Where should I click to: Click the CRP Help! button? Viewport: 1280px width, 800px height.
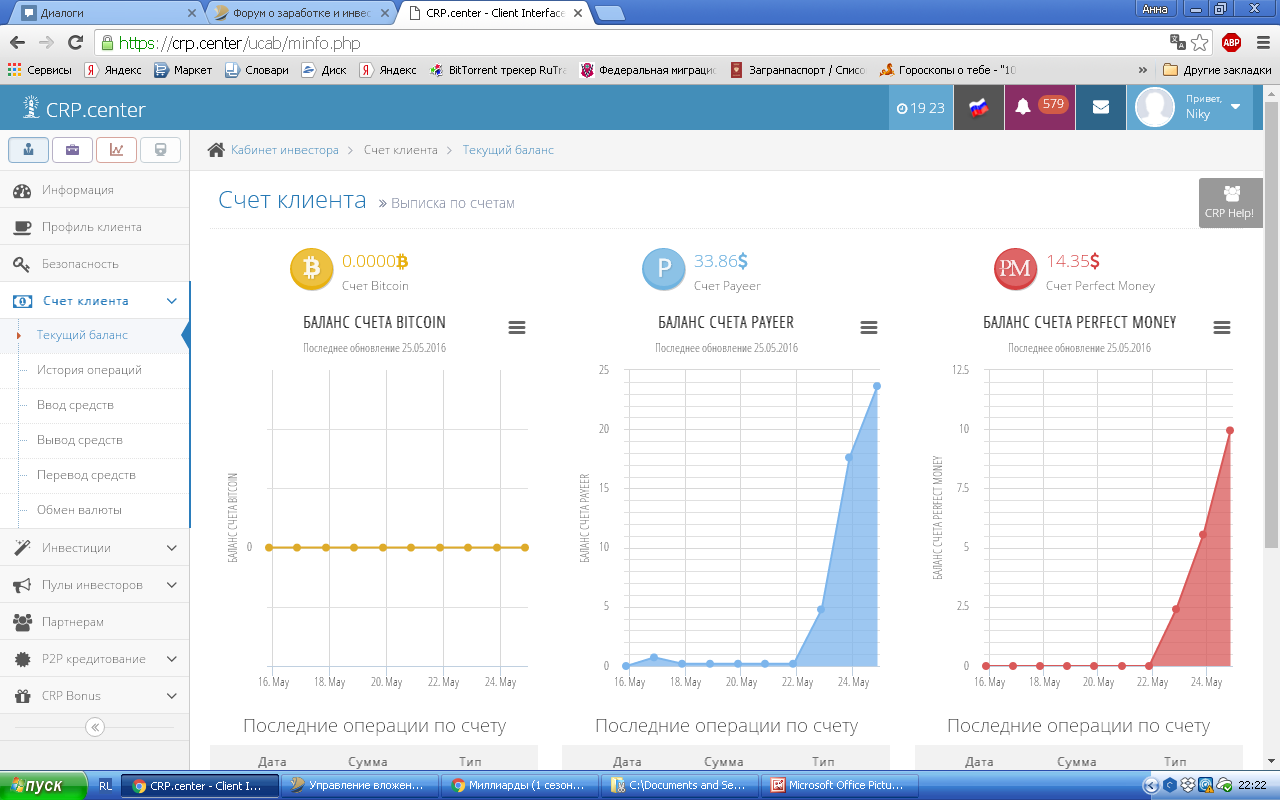(1229, 203)
